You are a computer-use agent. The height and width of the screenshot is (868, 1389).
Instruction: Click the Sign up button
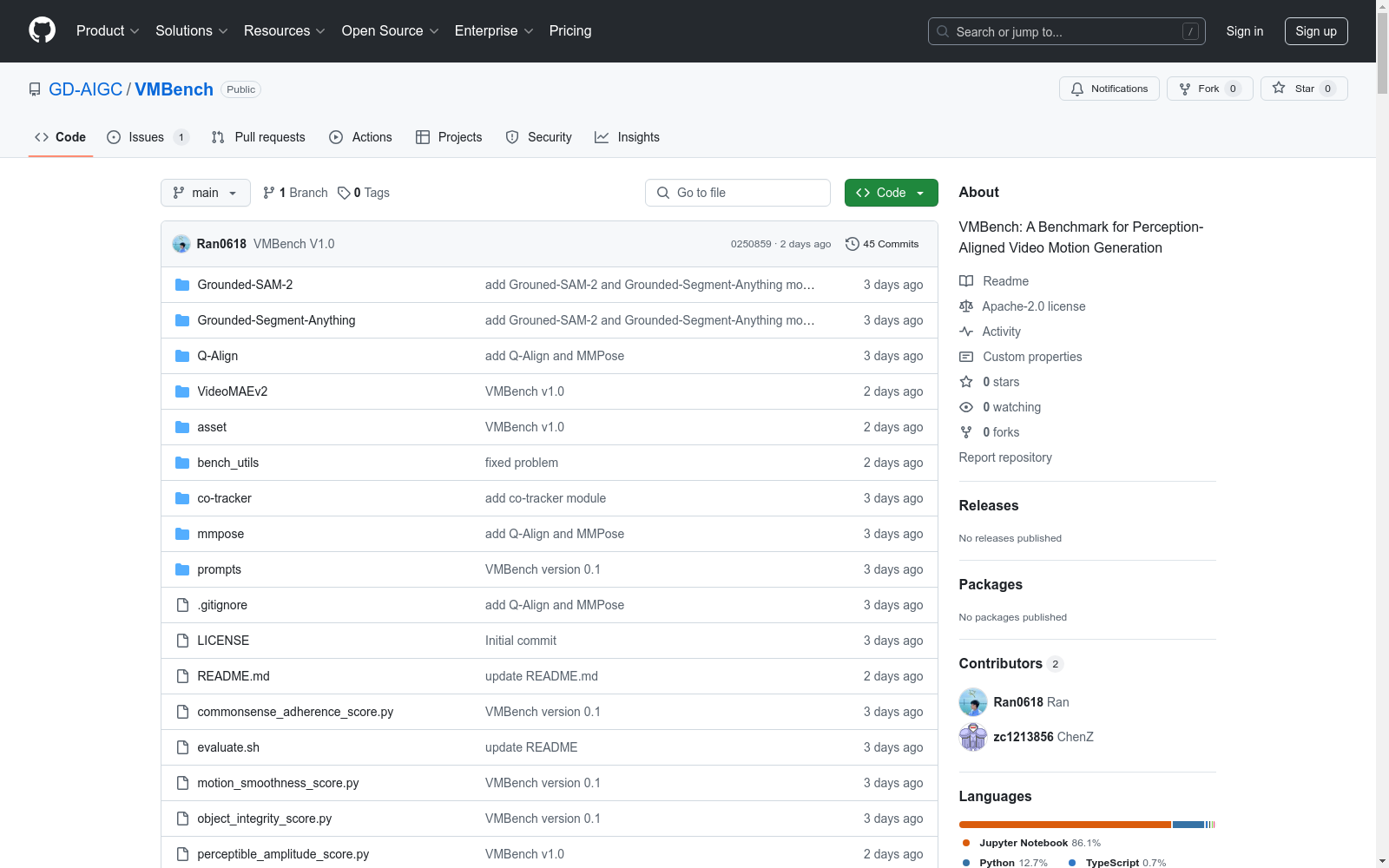(1316, 31)
